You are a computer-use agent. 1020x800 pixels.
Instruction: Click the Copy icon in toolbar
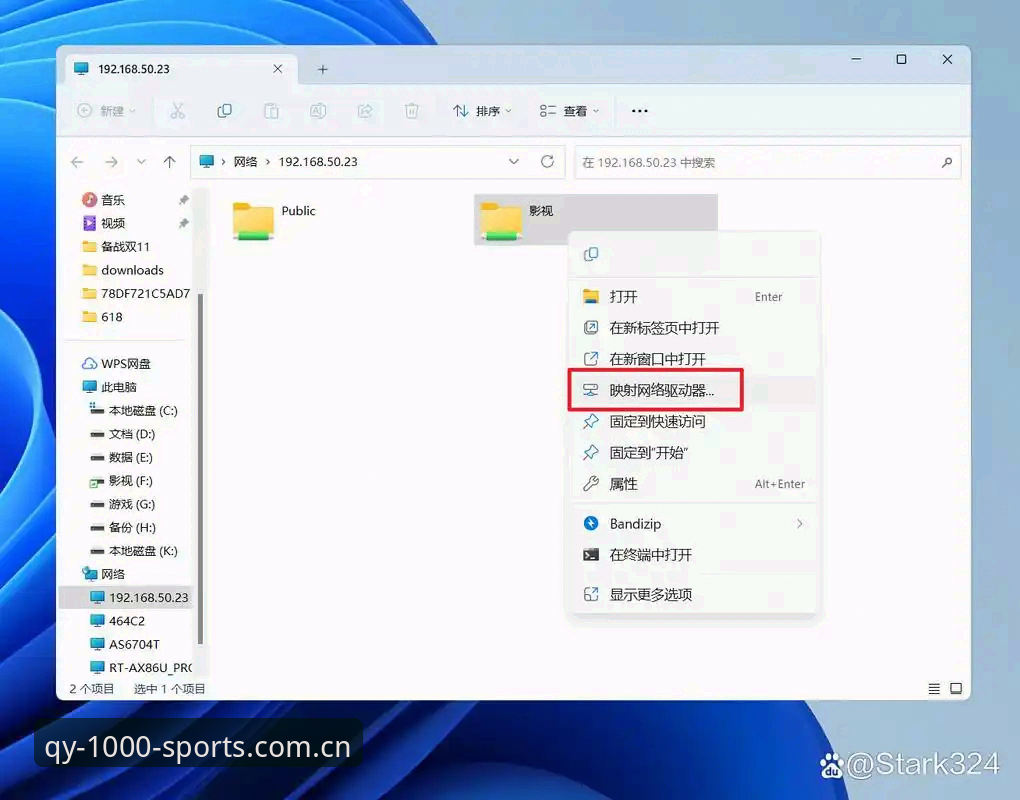224,111
